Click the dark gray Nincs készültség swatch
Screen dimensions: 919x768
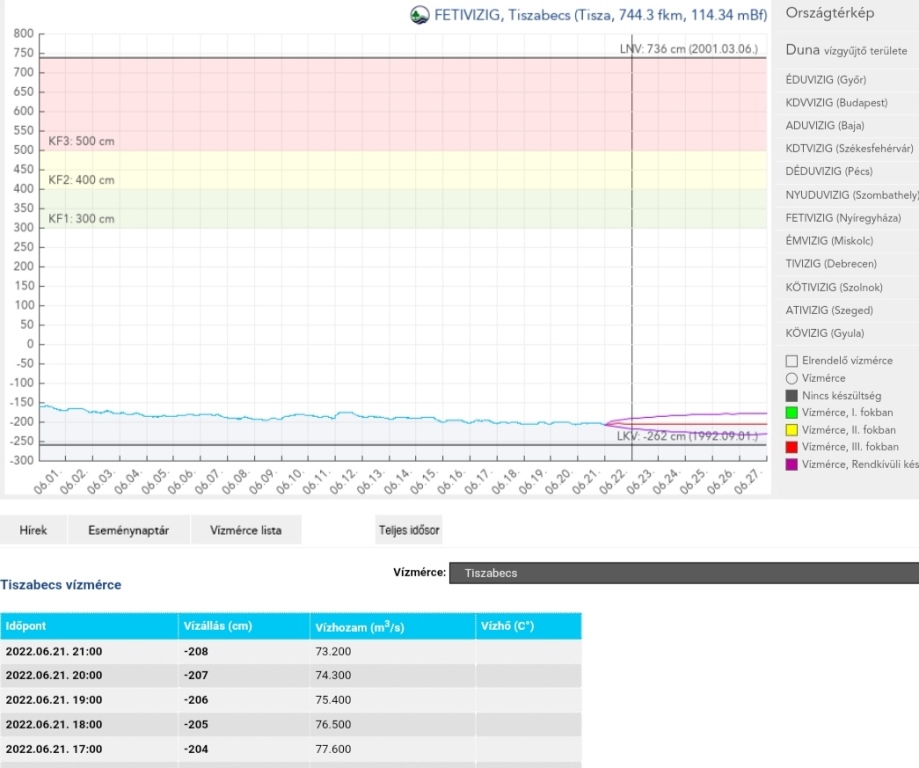(791, 396)
